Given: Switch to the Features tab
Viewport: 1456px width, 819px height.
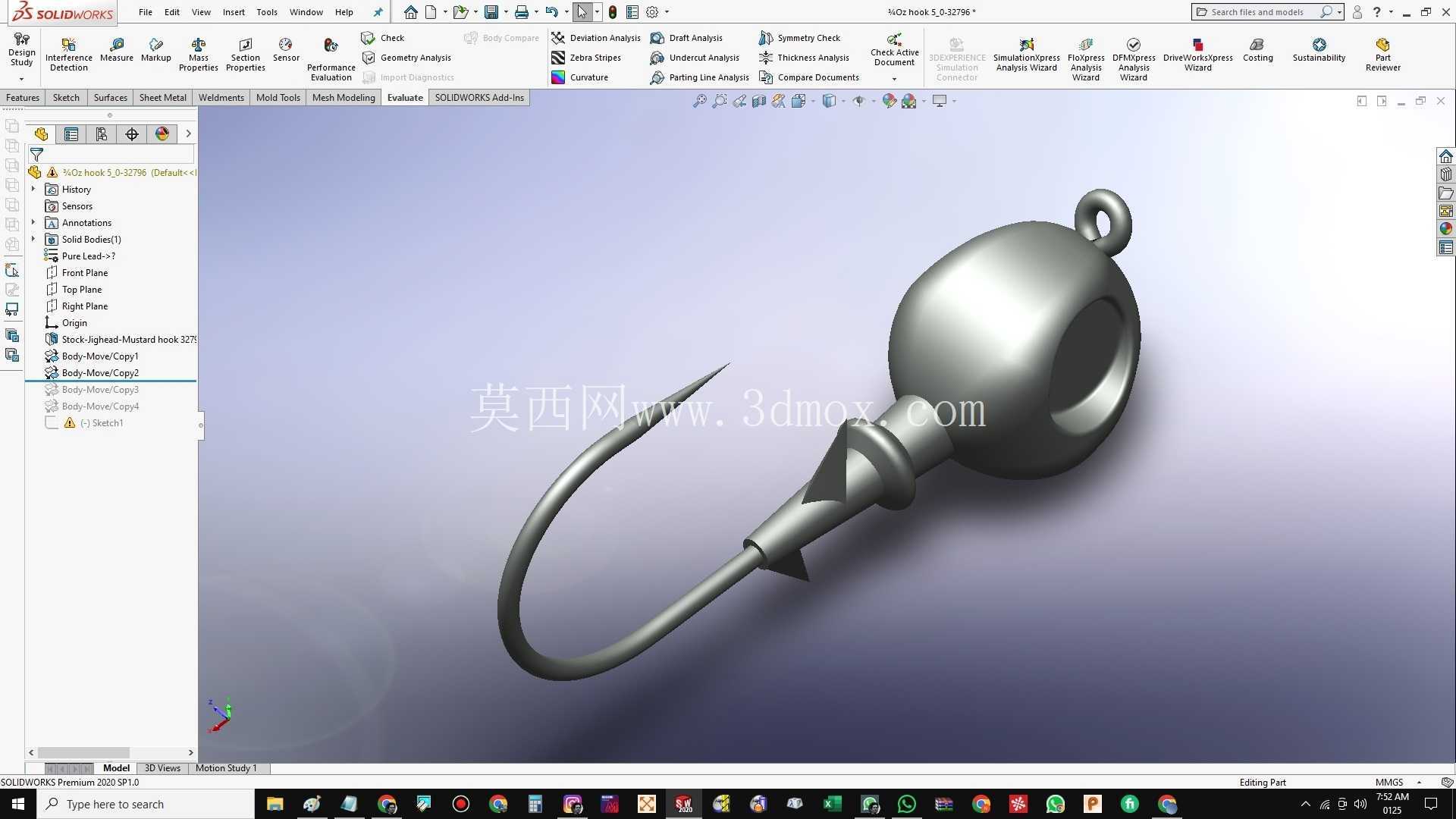Looking at the screenshot, I should pos(23,98).
